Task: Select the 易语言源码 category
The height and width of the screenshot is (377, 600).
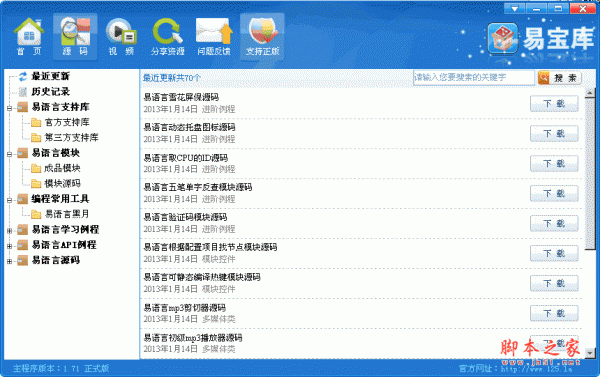Action: click(55, 260)
